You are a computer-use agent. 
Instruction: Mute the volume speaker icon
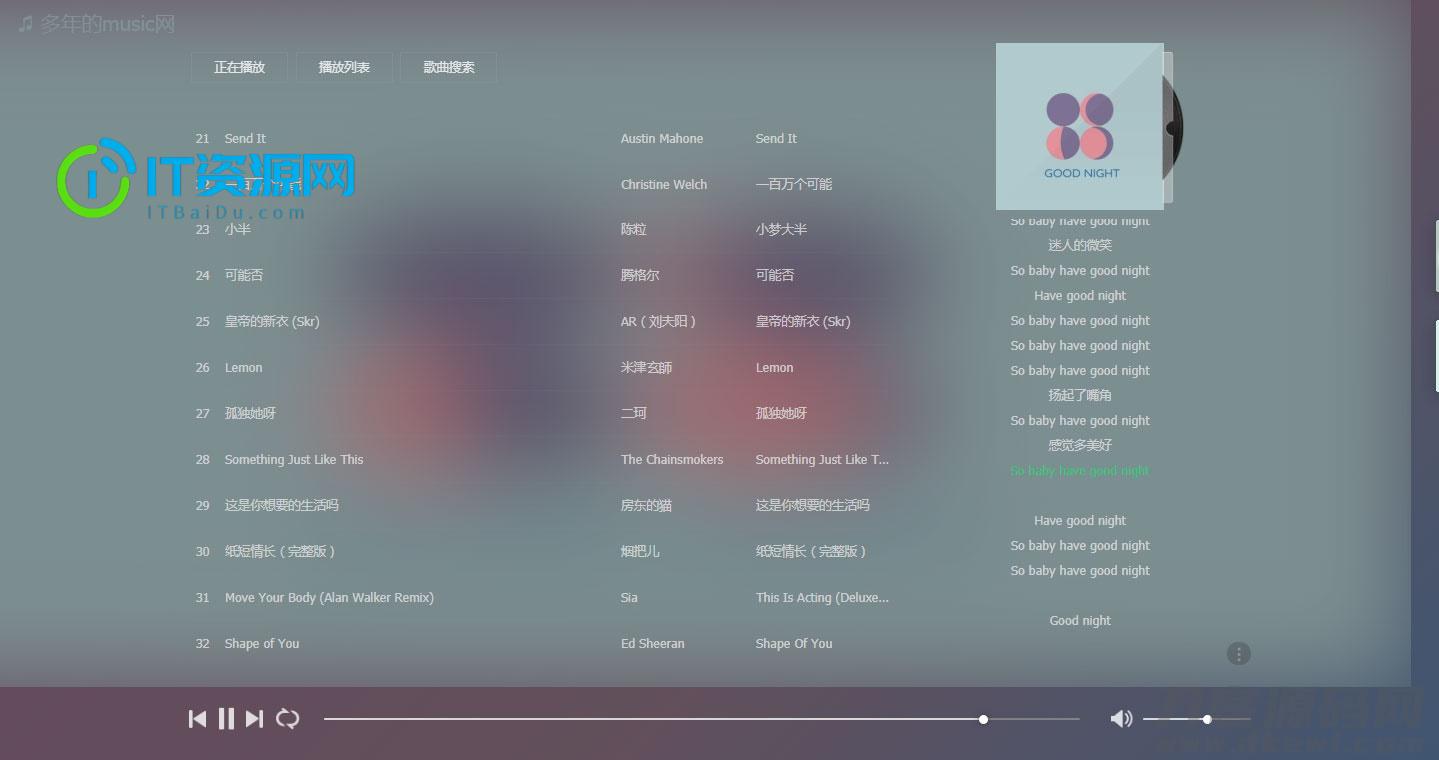pyautogui.click(x=1122, y=718)
